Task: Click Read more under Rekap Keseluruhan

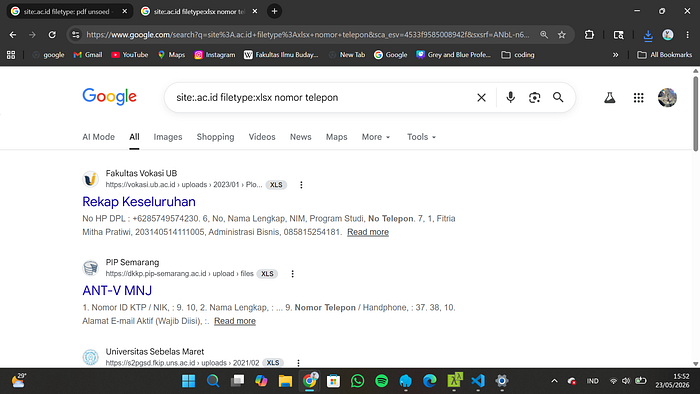Action: (x=368, y=232)
